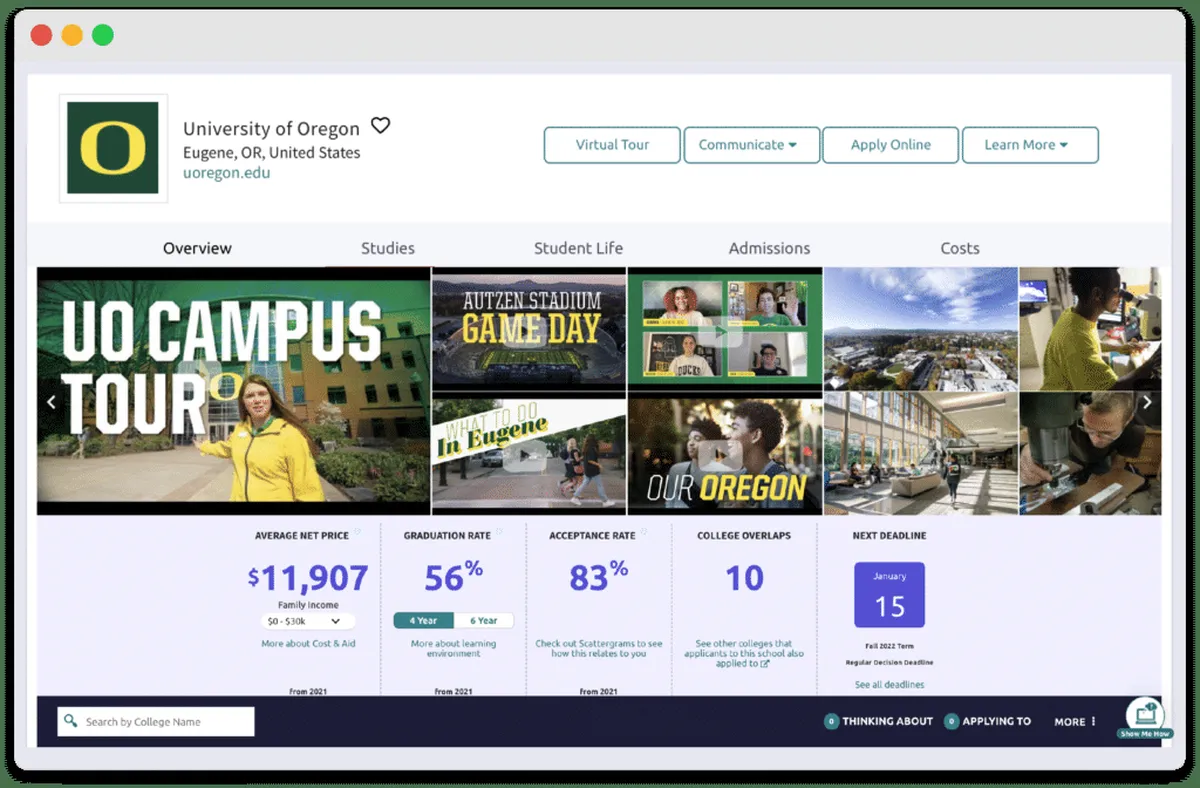This screenshot has height=788, width=1200.
Task: Switch to the 6 Year graduation rate
Action: 483,620
